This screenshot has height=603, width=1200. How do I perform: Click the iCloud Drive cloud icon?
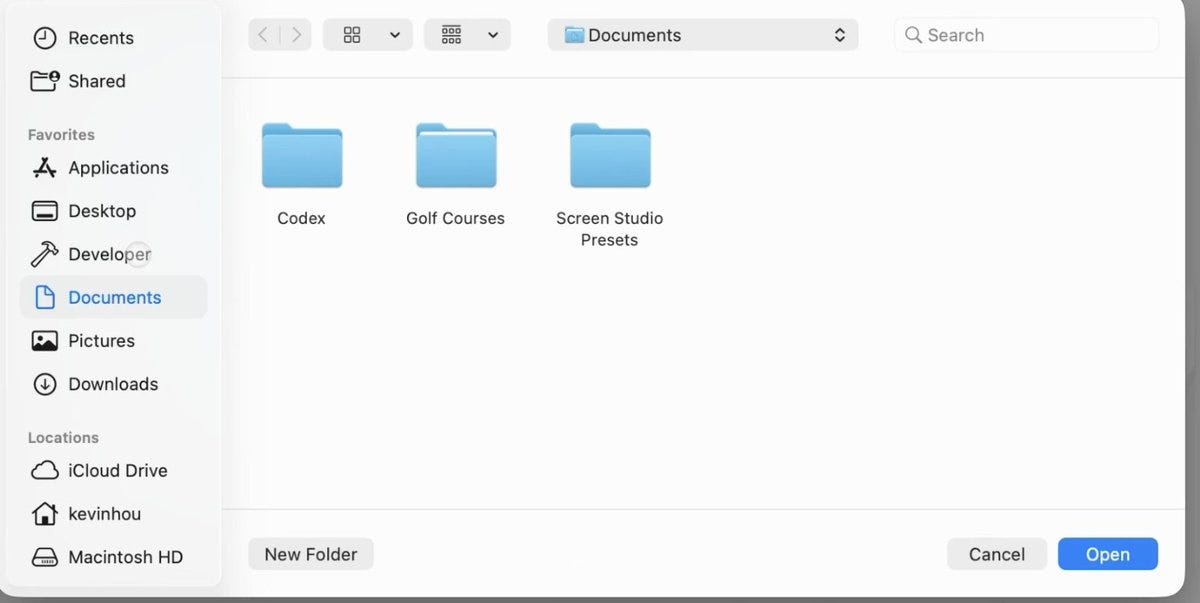point(45,470)
